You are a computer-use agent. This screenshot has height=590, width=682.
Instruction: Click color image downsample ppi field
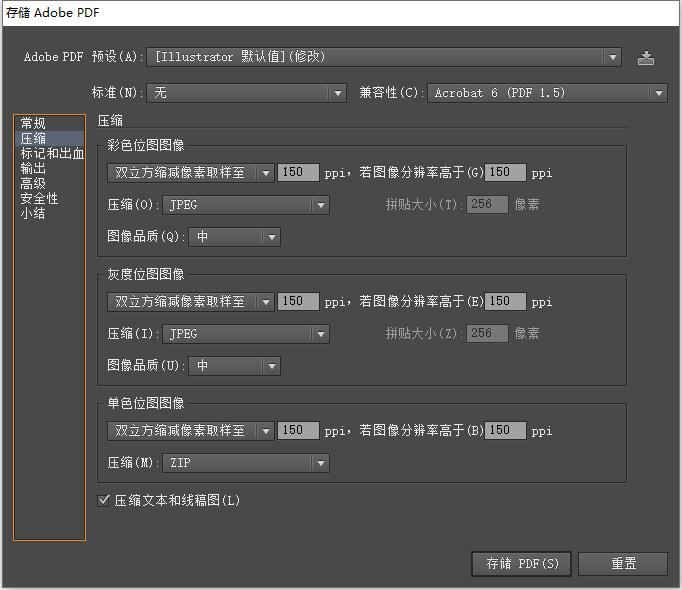(298, 173)
